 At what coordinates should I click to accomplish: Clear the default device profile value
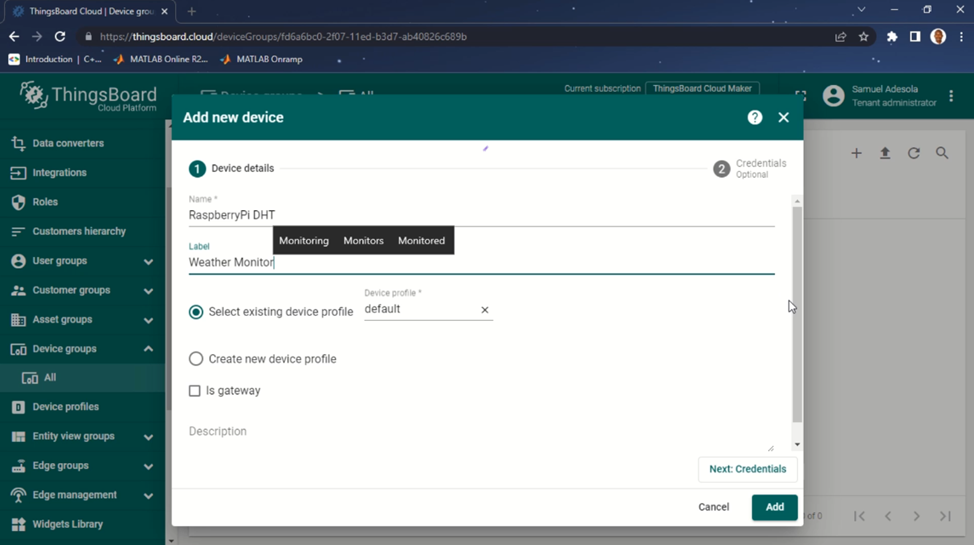(x=485, y=309)
